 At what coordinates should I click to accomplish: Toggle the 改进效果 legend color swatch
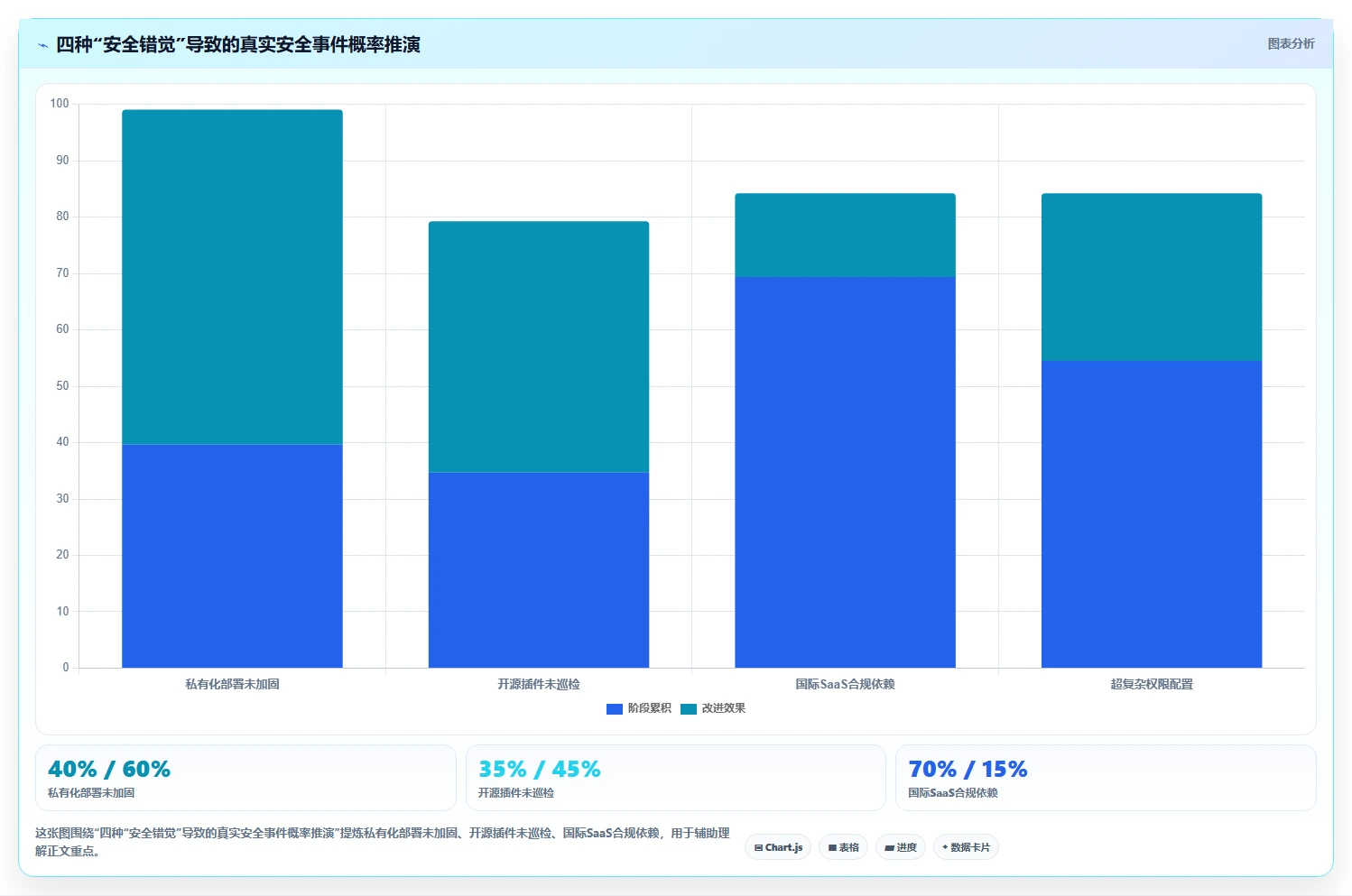pyautogui.click(x=689, y=709)
